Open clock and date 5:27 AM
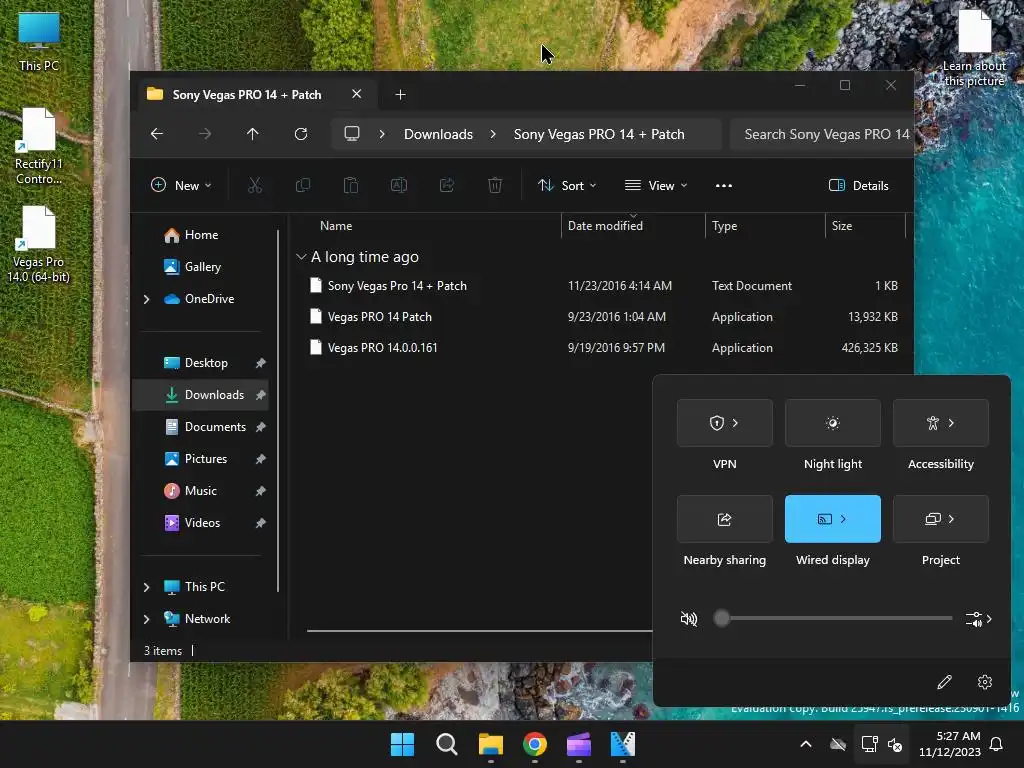The width and height of the screenshot is (1024, 768). (950, 744)
